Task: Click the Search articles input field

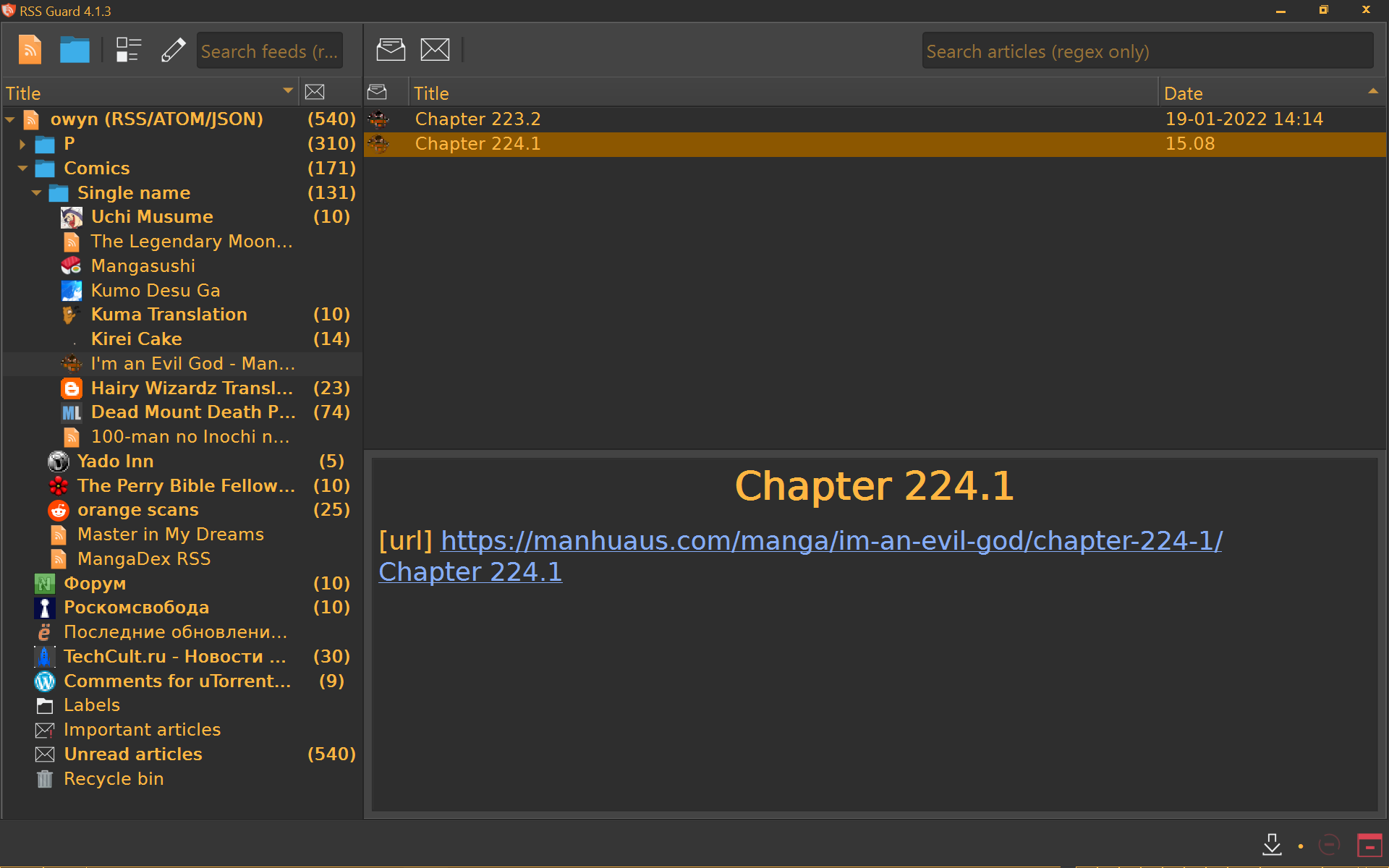Action: coord(1147,51)
